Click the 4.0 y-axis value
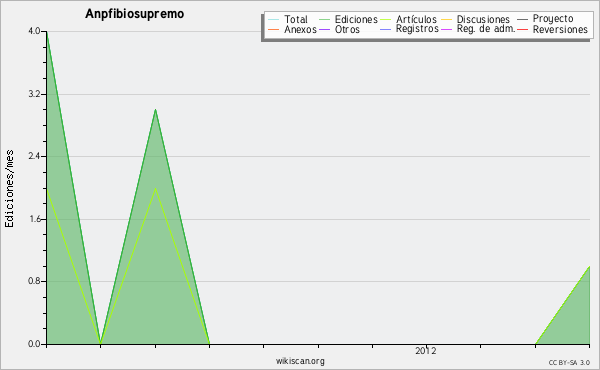Viewport: 600px width, 370px height. click(x=35, y=31)
